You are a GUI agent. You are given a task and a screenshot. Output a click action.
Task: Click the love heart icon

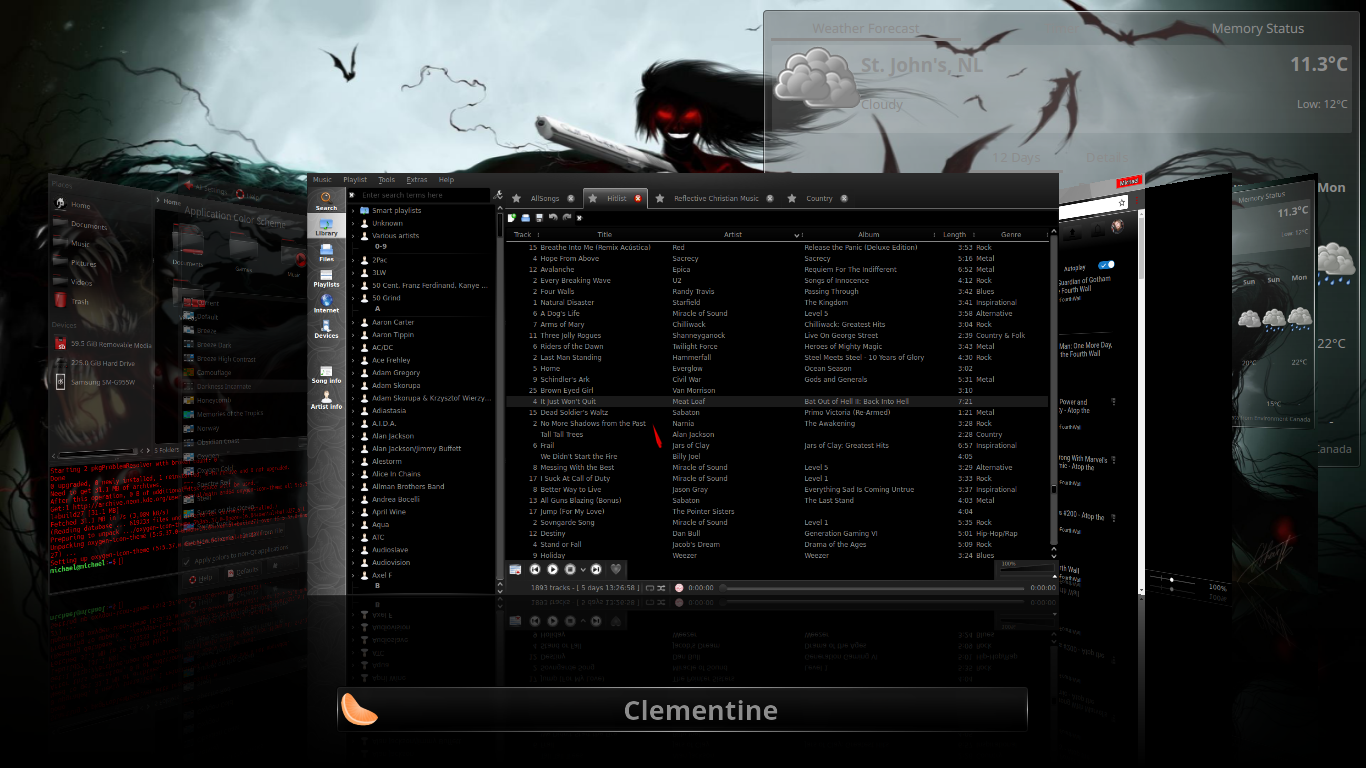(616, 569)
